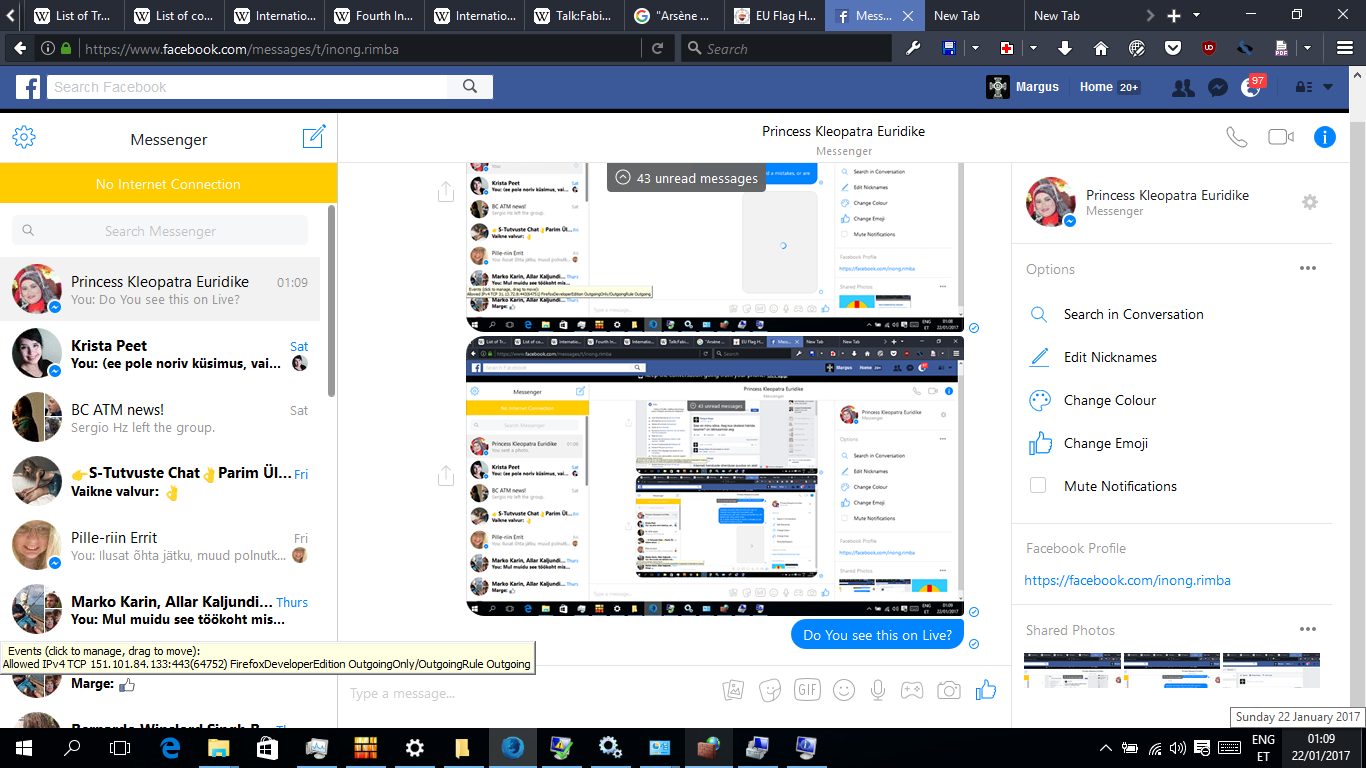Go to Firefox home page icon
This screenshot has width=1366, height=768.
tap(1101, 48)
